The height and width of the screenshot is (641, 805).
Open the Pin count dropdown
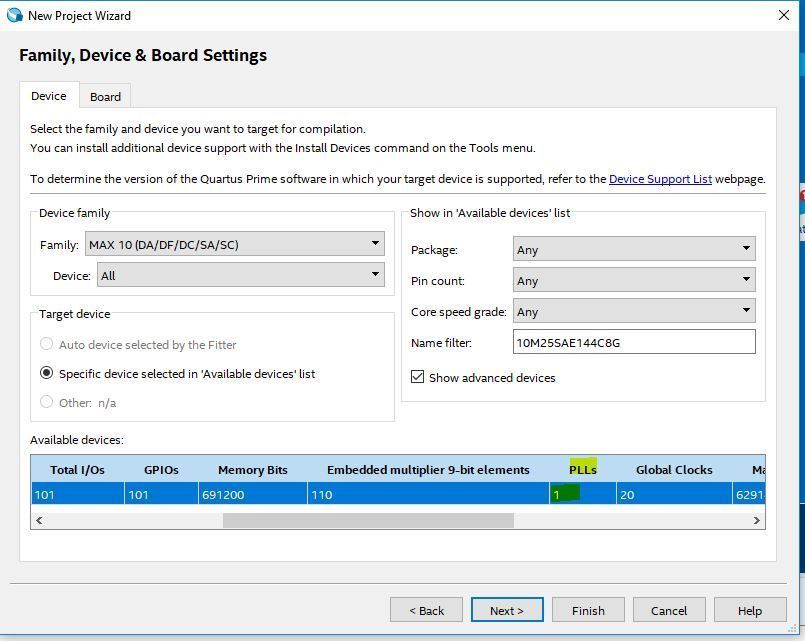pos(634,280)
